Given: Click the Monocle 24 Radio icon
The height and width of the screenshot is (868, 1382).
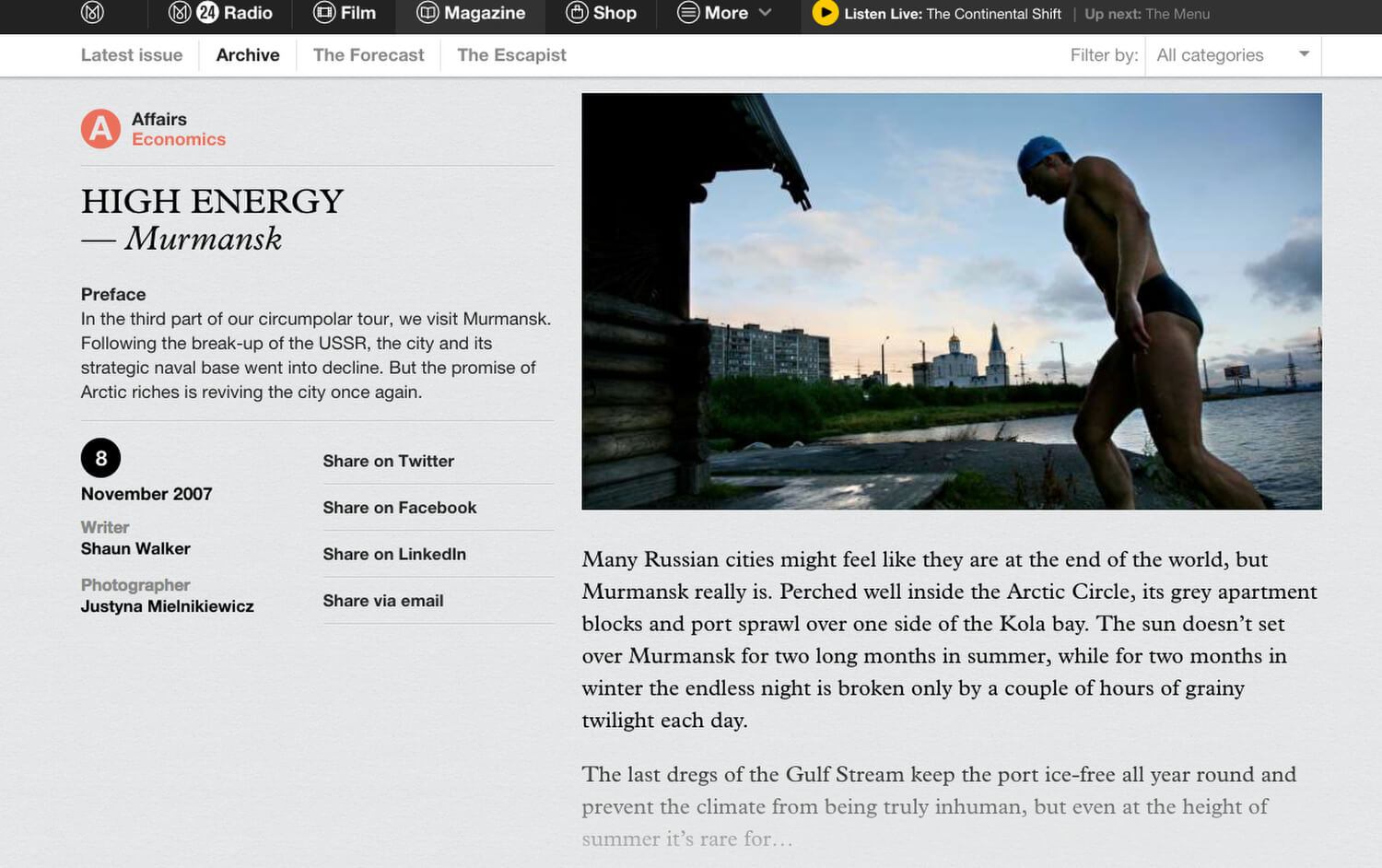Looking at the screenshot, I should click(193, 13).
